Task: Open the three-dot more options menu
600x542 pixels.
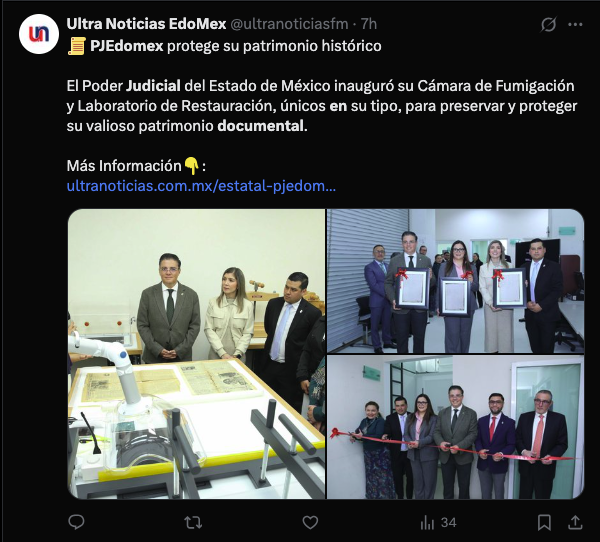Action: coord(575,25)
